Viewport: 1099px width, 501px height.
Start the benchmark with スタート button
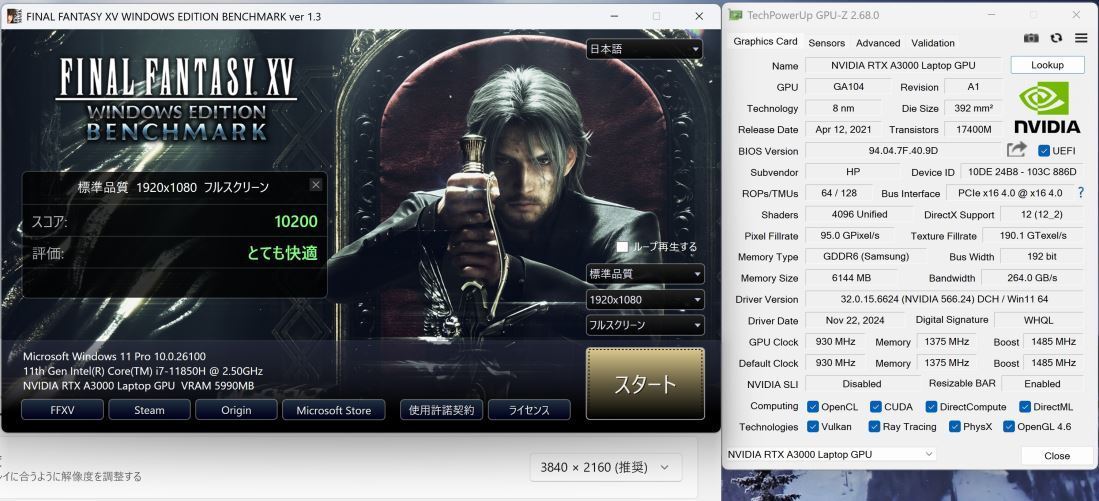pyautogui.click(x=645, y=384)
